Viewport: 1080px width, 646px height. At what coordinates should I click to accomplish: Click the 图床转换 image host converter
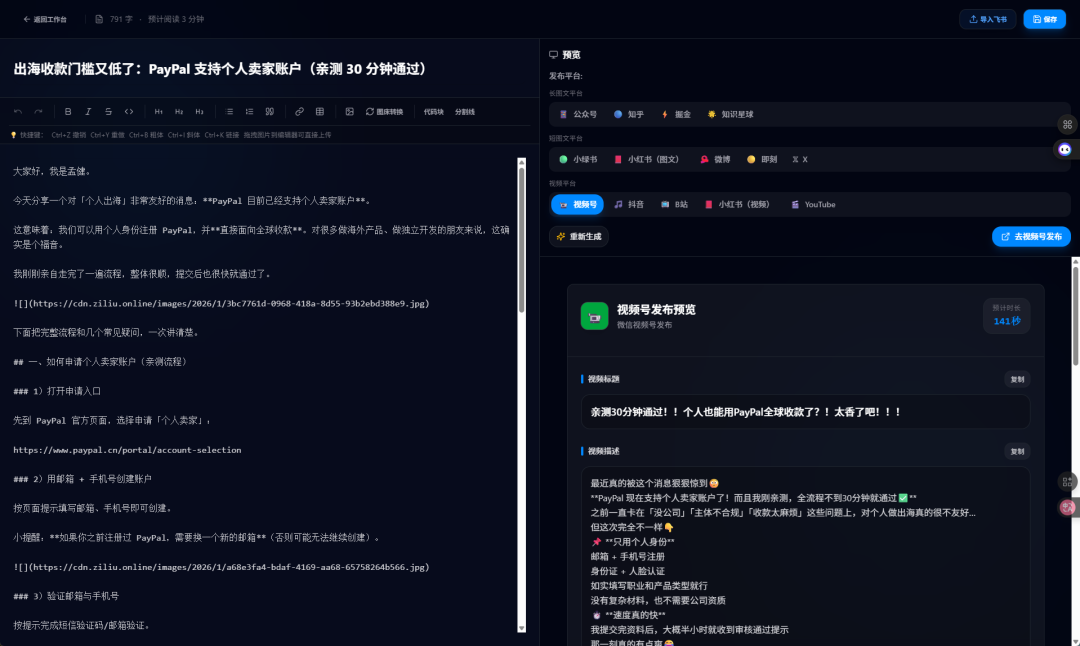(384, 112)
